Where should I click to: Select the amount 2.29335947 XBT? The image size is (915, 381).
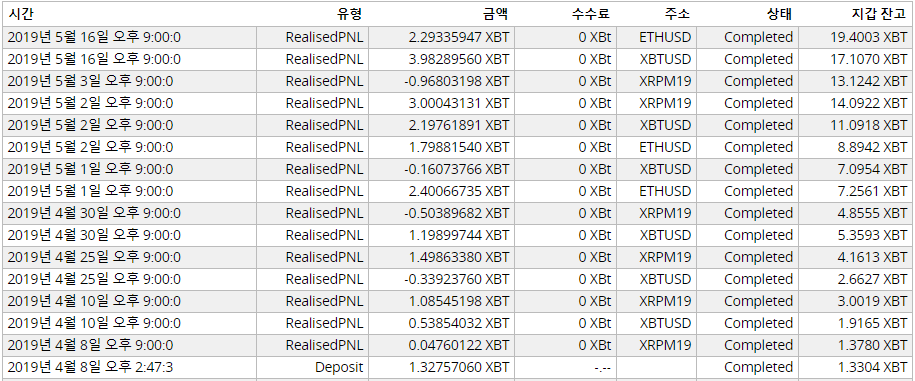(x=459, y=38)
